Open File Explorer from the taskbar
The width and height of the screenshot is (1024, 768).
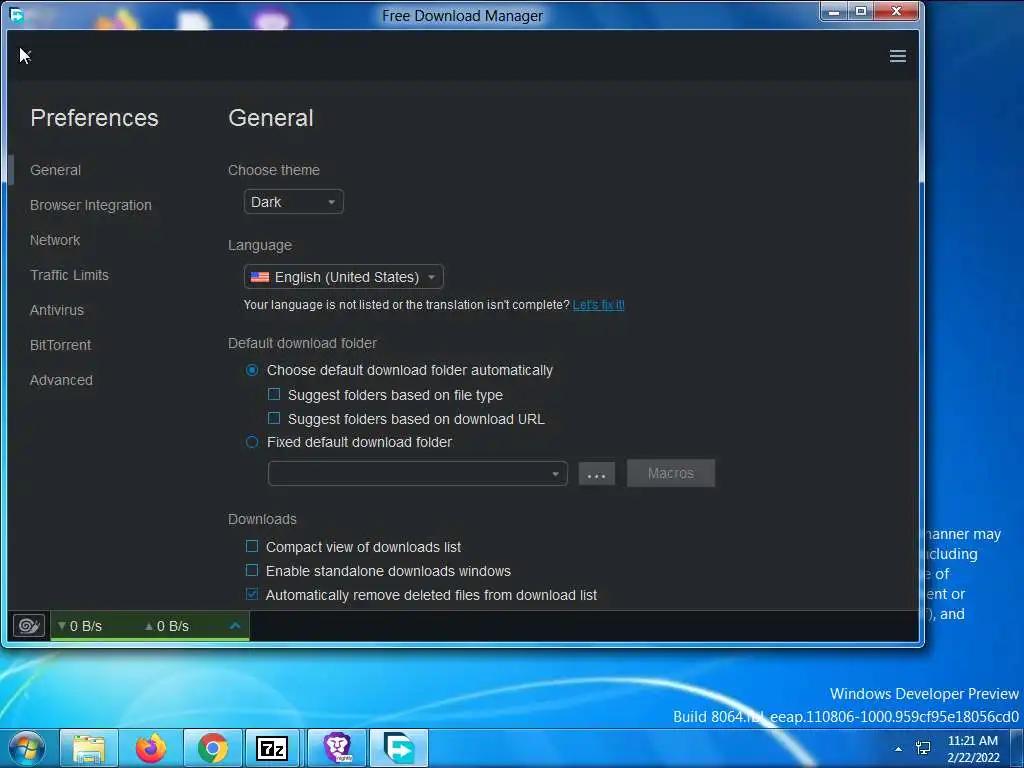tap(89, 748)
